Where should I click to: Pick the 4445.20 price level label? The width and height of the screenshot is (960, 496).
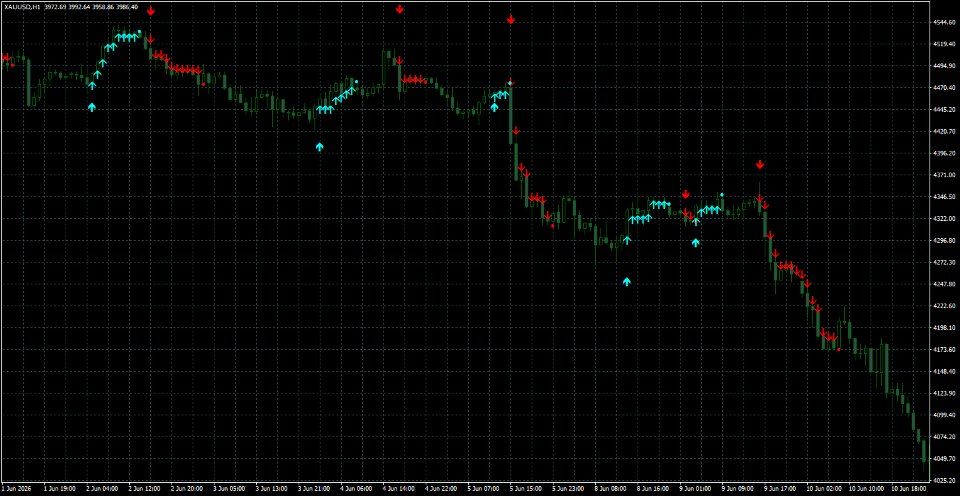click(x=945, y=110)
